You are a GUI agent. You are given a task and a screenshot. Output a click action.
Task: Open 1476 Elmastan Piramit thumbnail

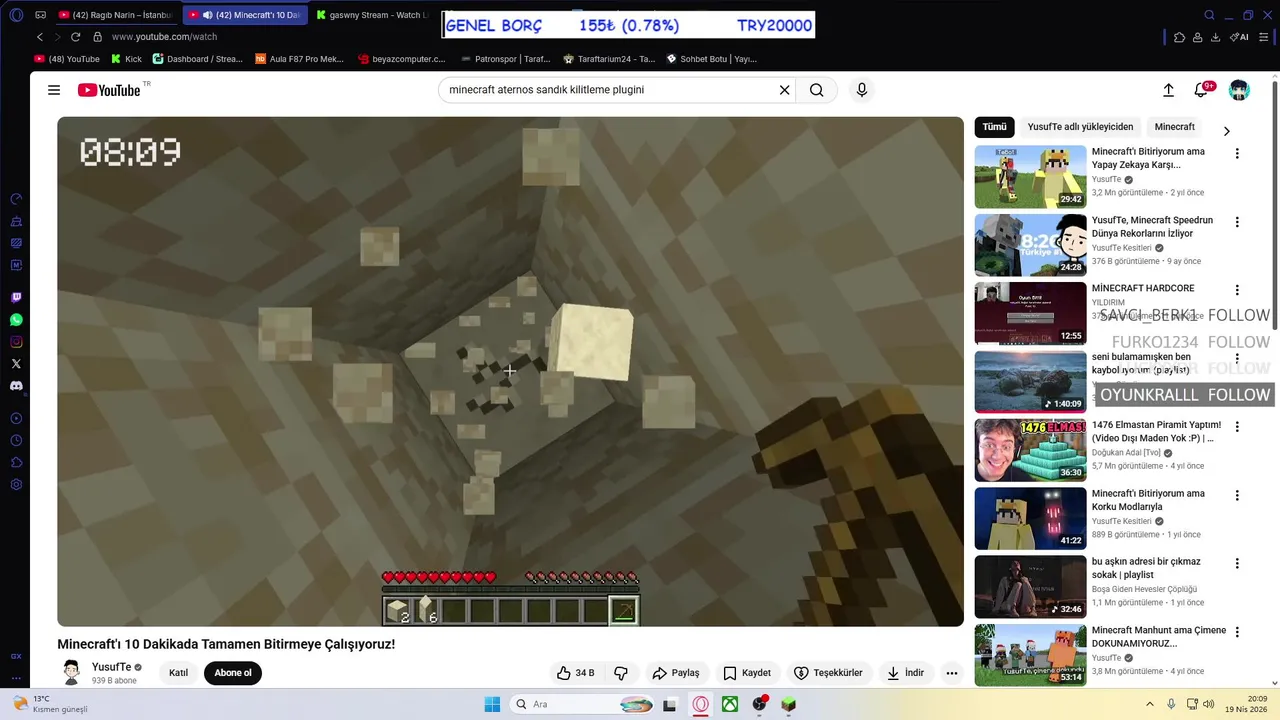1030,450
